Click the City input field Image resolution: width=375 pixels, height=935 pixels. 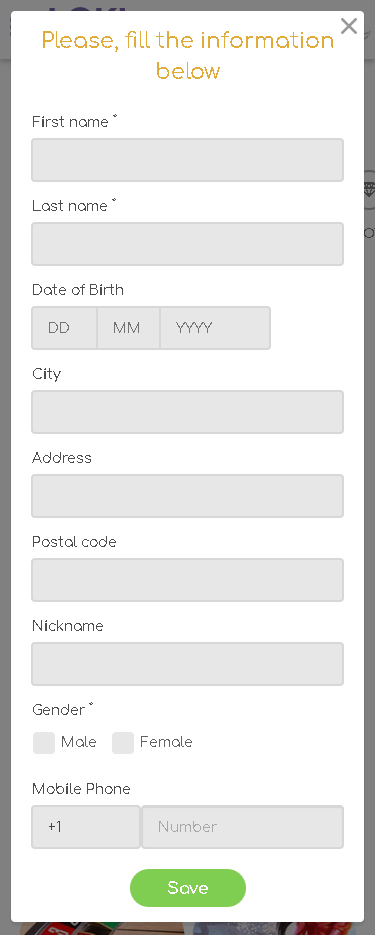tap(187, 412)
